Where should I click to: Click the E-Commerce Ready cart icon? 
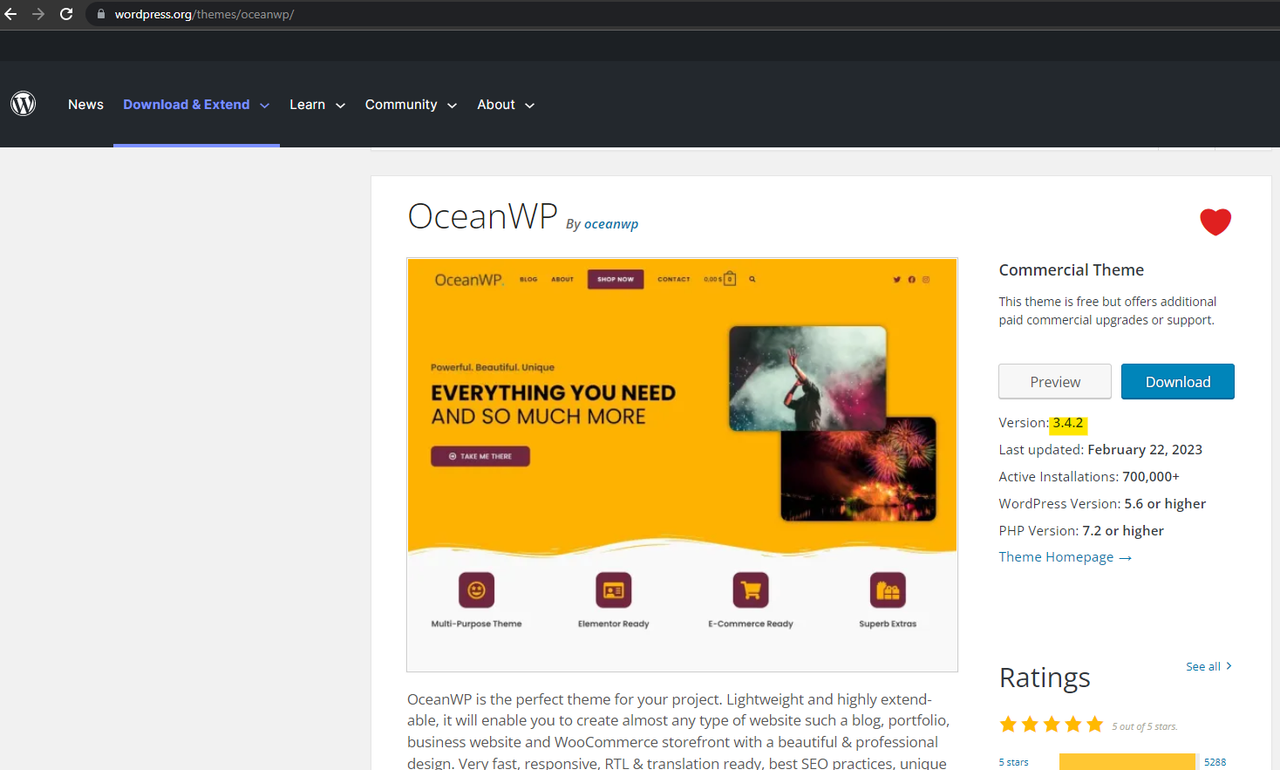coord(750,590)
